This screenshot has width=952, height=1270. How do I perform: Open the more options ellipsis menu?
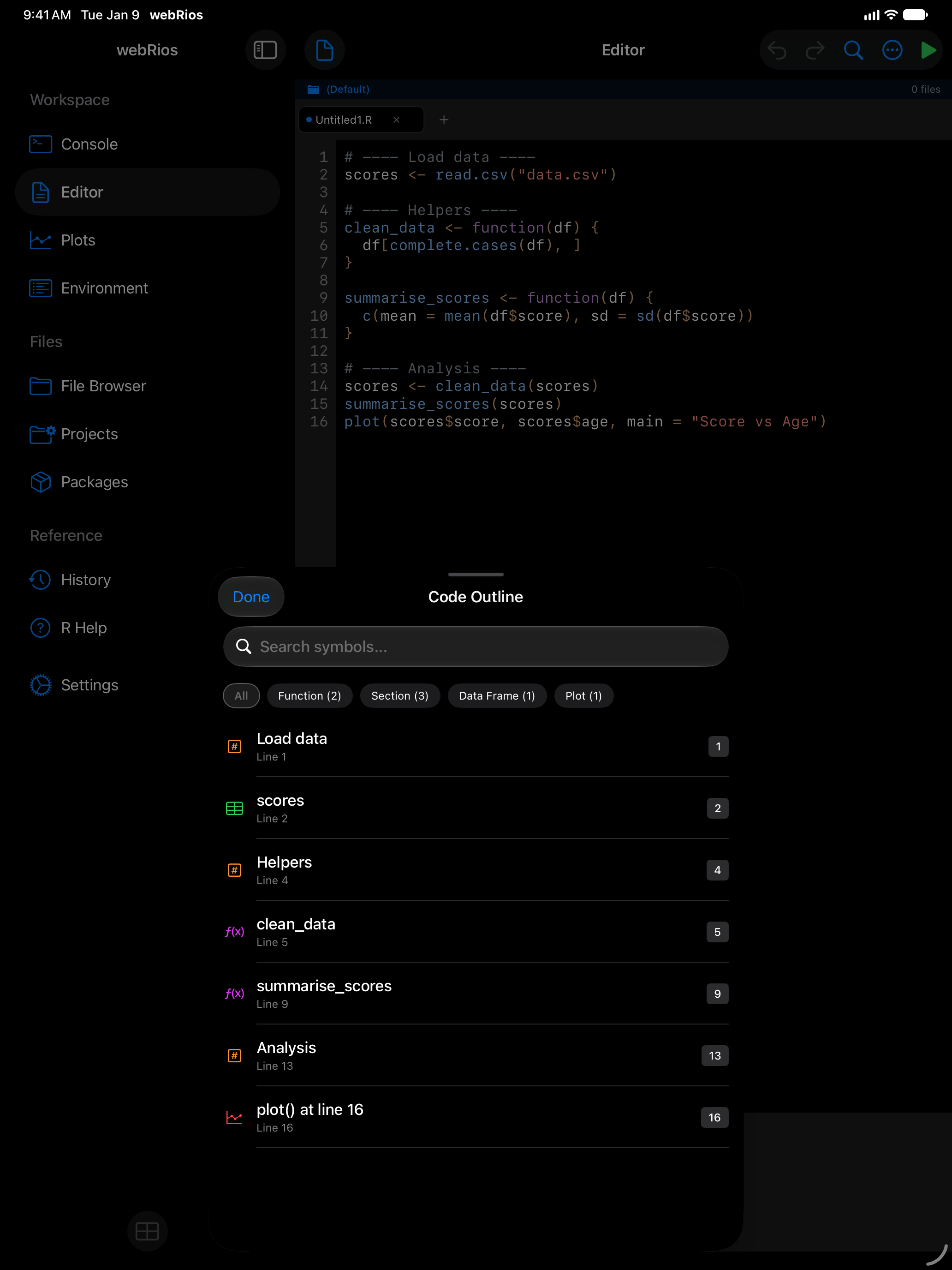point(892,50)
